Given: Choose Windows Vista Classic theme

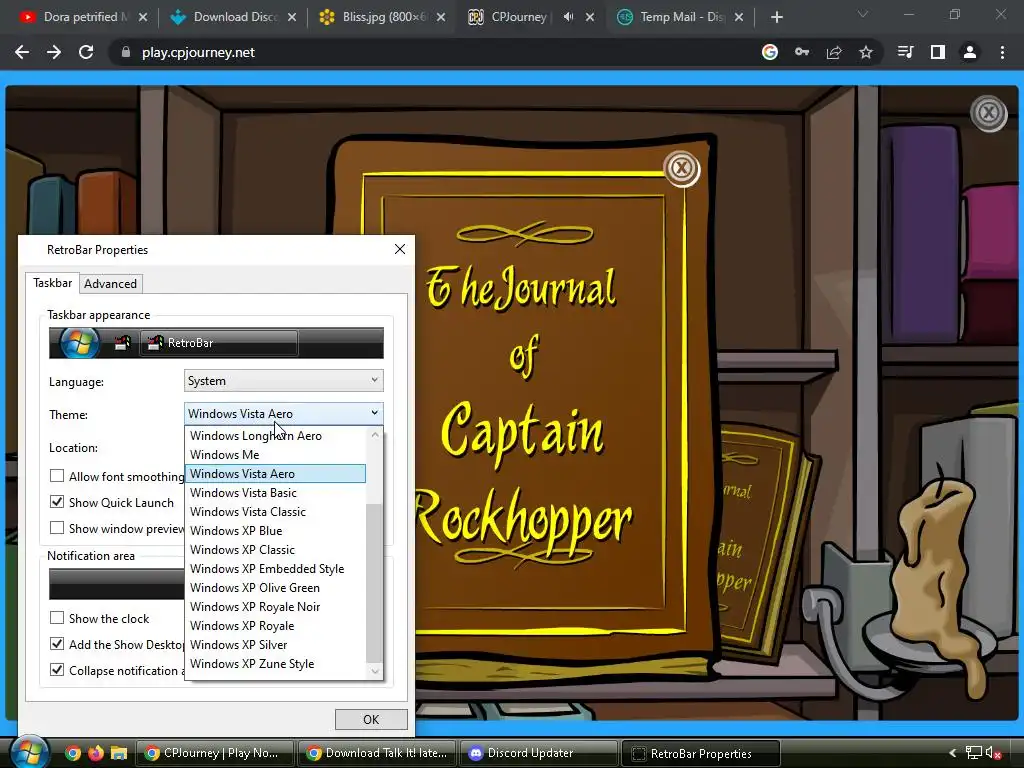Looking at the screenshot, I should 275,511.
